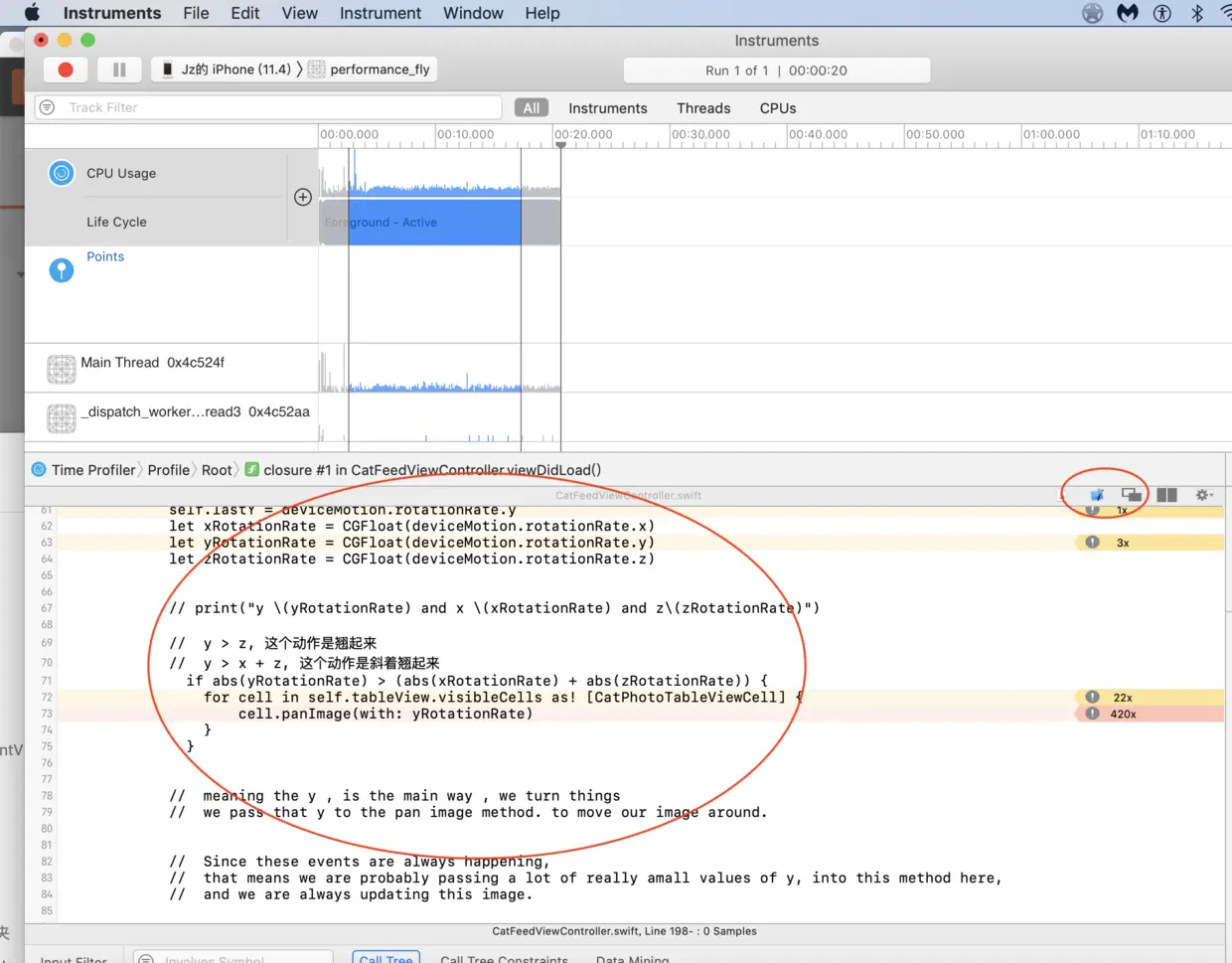Open the File menu

tap(196, 13)
